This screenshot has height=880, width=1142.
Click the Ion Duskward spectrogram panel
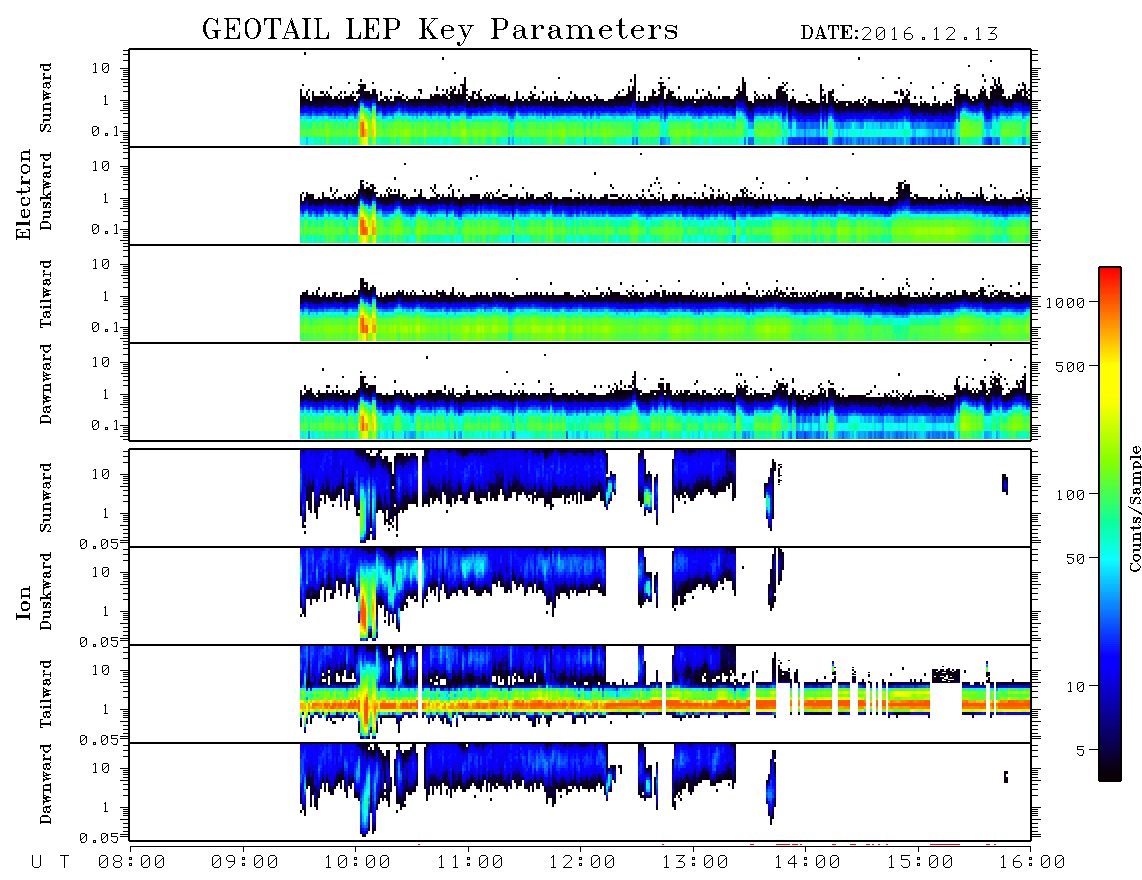pyautogui.click(x=580, y=596)
